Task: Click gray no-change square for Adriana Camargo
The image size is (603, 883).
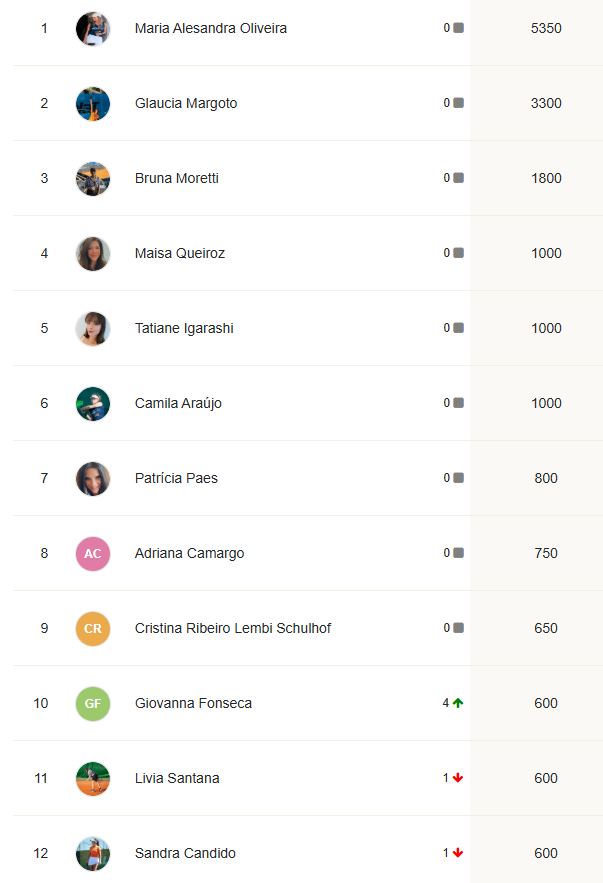Action: coord(458,553)
